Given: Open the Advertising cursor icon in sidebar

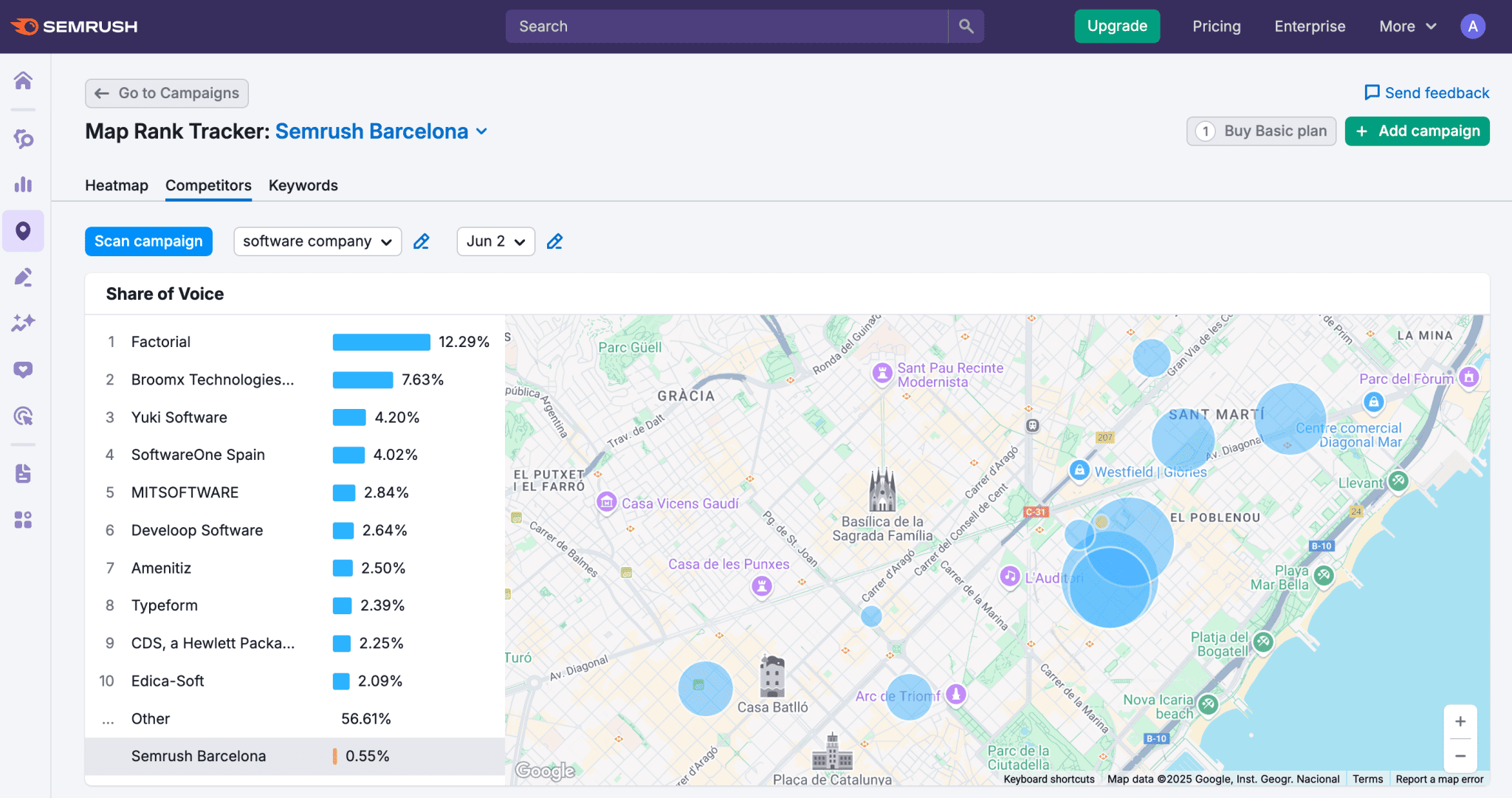Looking at the screenshot, I should [23, 416].
